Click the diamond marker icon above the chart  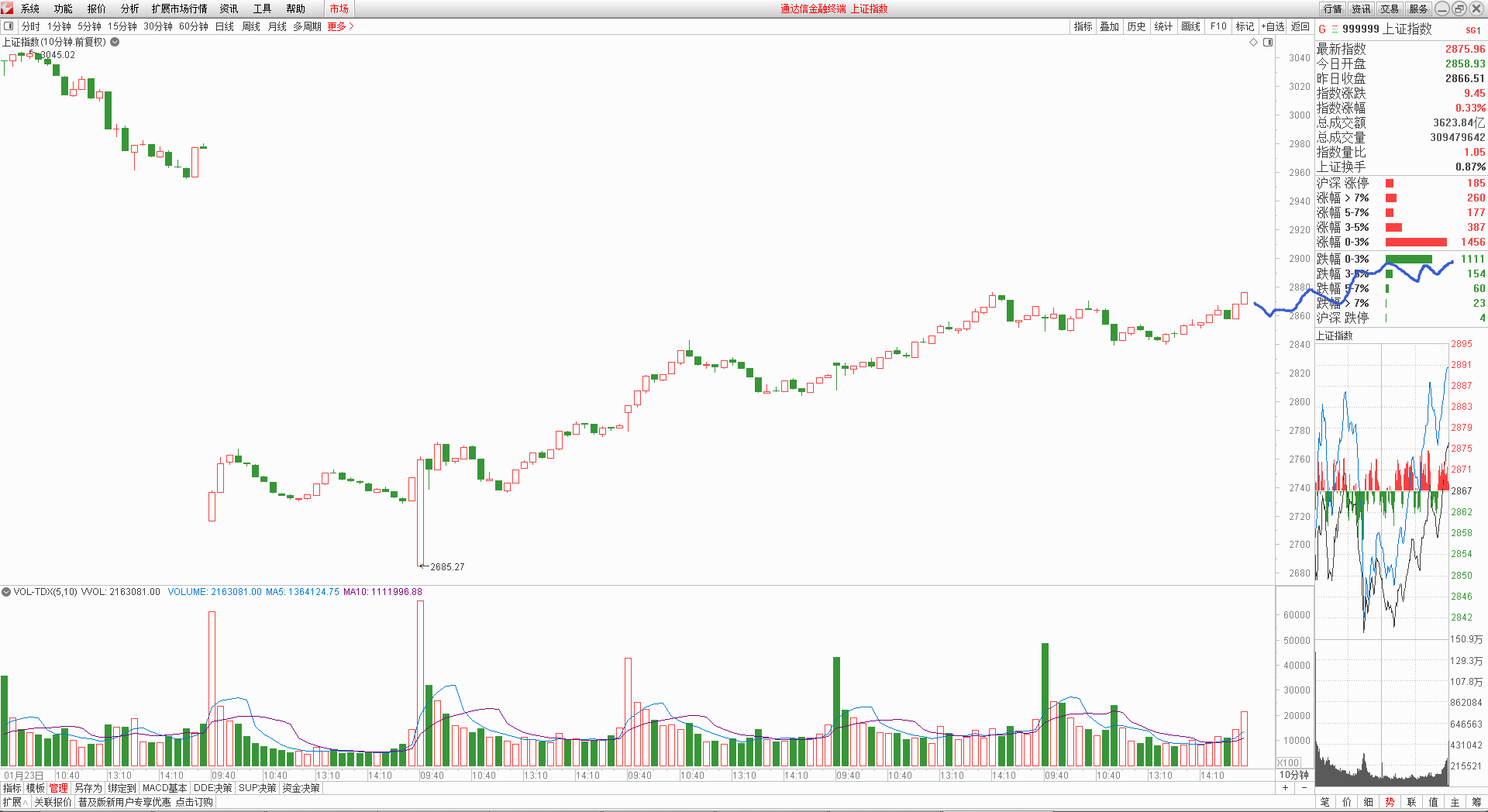pos(1254,43)
